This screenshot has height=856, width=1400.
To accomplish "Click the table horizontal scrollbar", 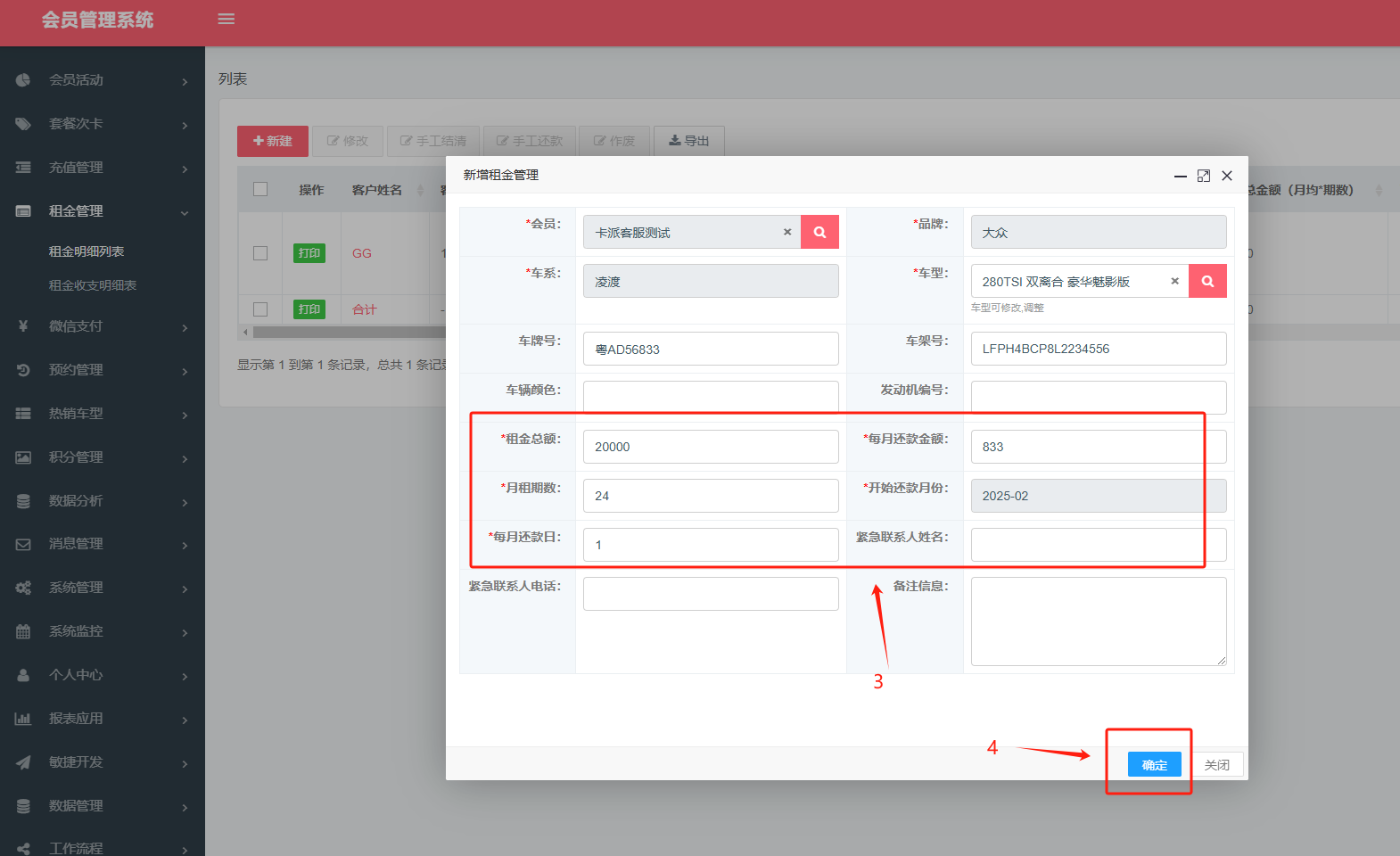I will 348,333.
